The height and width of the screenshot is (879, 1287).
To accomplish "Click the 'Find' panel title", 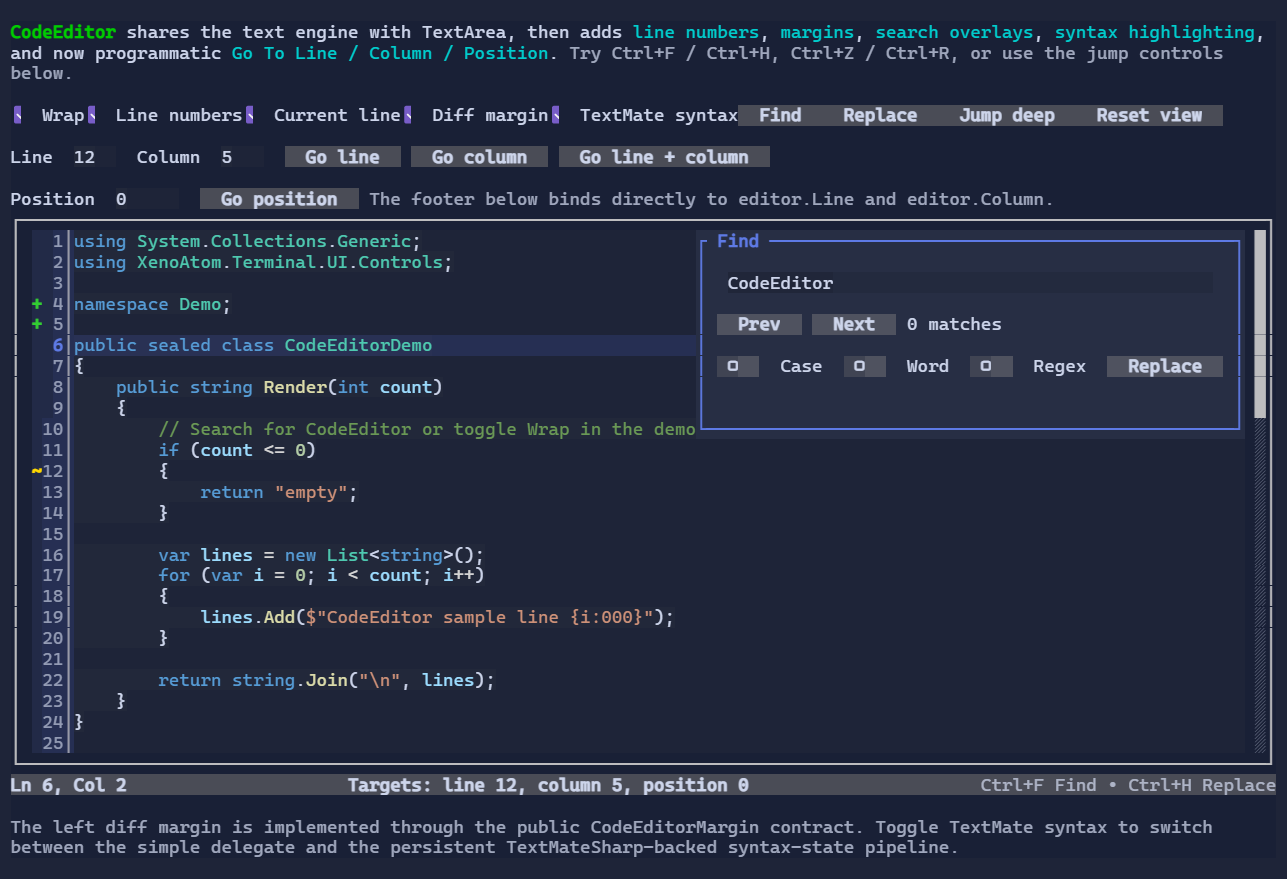I will pyautogui.click(x=738, y=241).
